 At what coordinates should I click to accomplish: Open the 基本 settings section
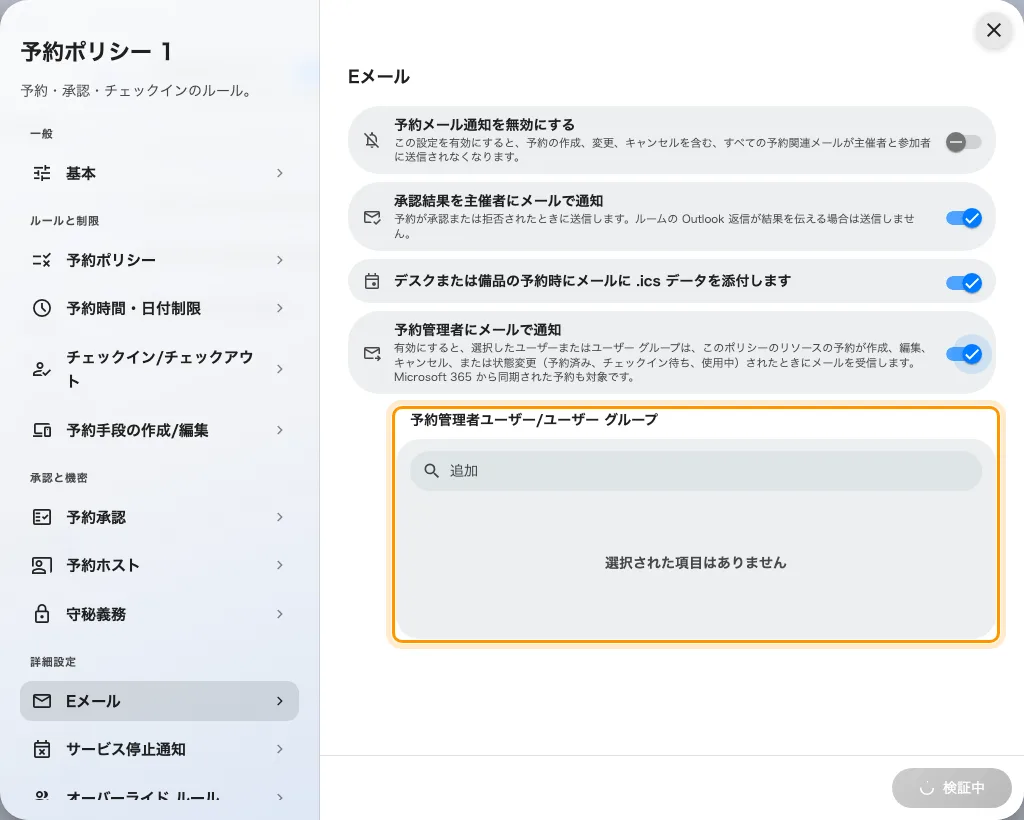(159, 173)
